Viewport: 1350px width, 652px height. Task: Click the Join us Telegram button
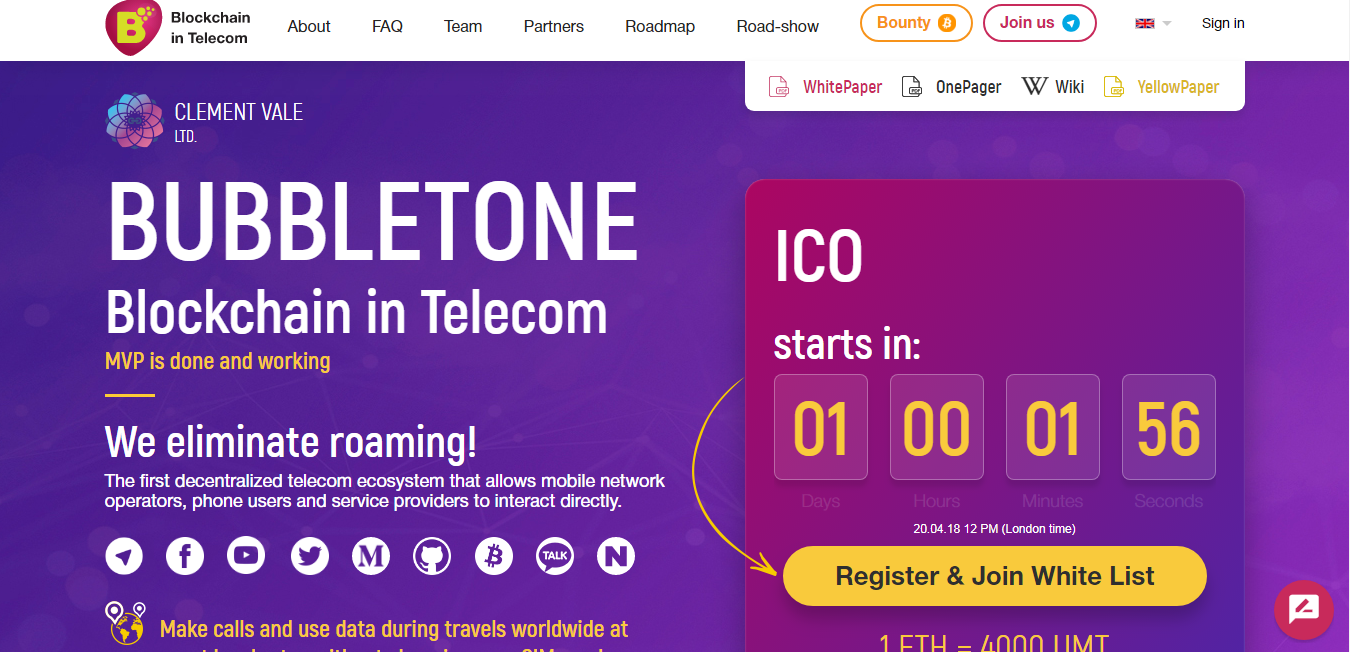coord(1039,23)
